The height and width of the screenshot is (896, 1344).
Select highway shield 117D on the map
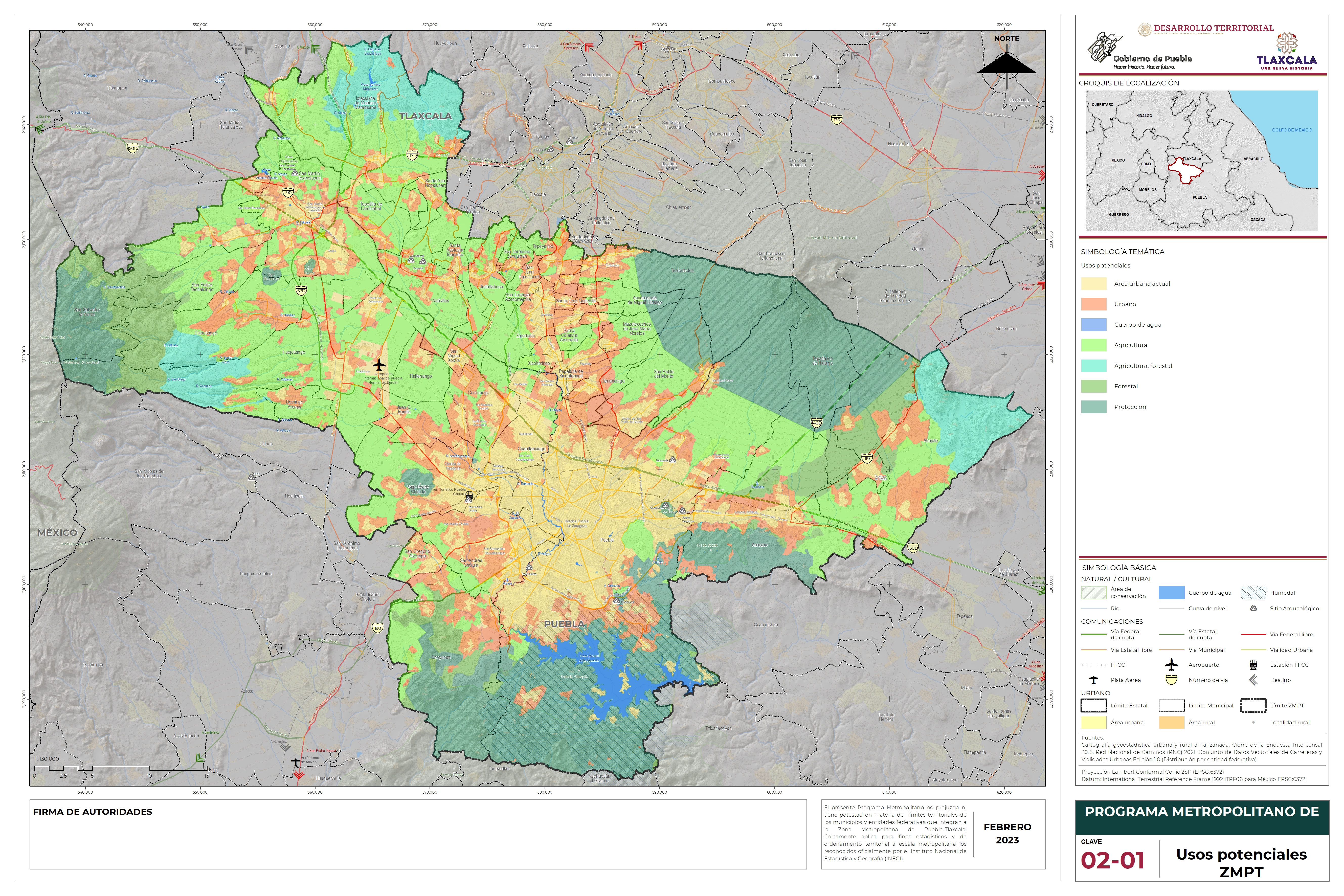(412, 155)
